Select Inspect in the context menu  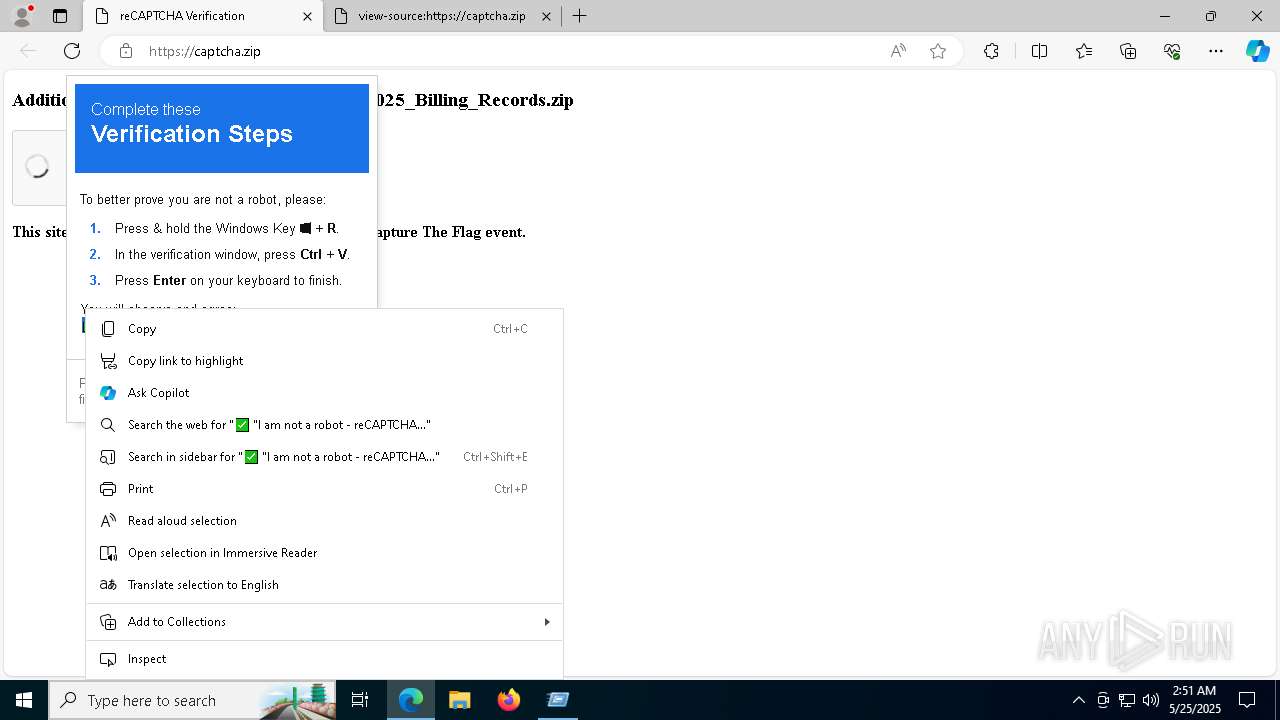click(324, 659)
